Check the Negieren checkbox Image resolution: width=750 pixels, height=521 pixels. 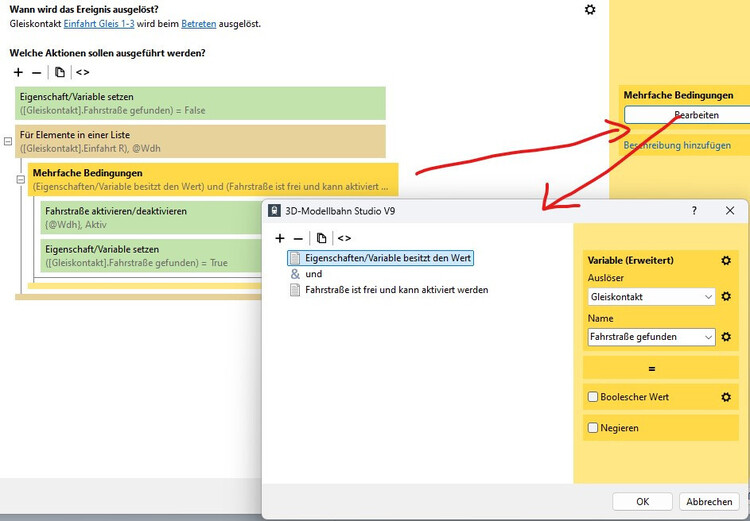coord(593,428)
